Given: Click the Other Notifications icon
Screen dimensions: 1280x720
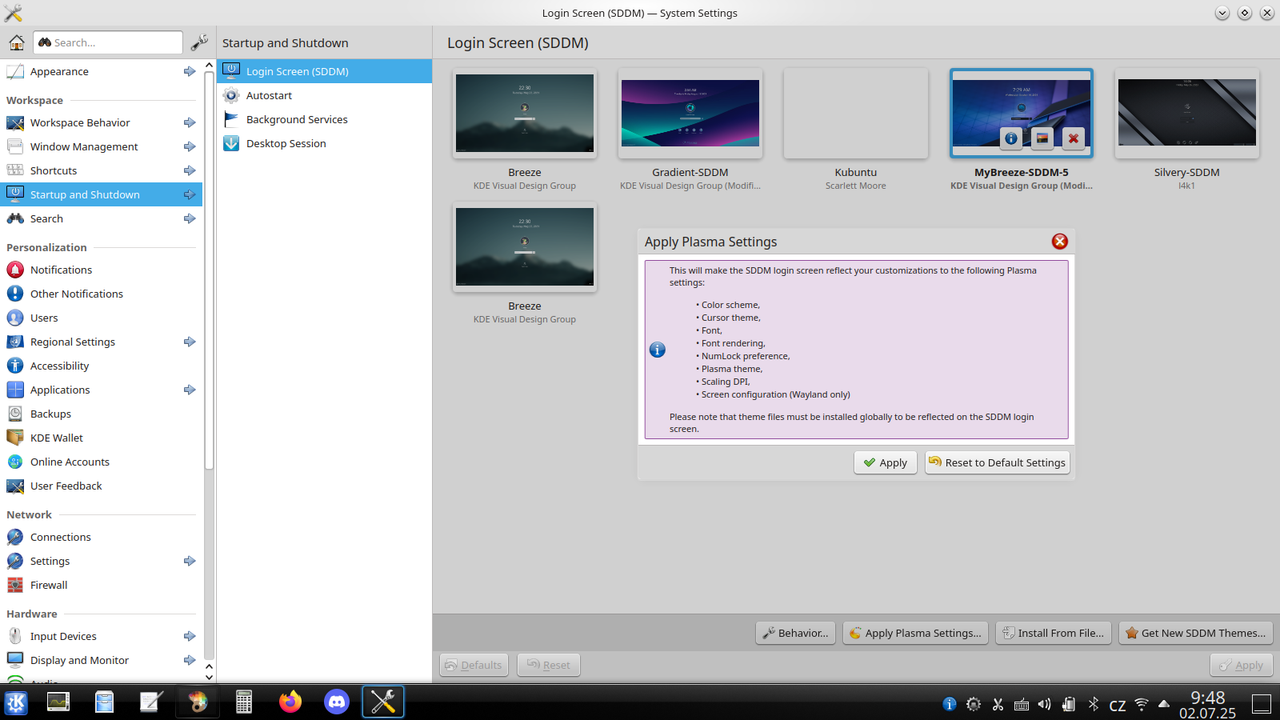Looking at the screenshot, I should point(15,293).
